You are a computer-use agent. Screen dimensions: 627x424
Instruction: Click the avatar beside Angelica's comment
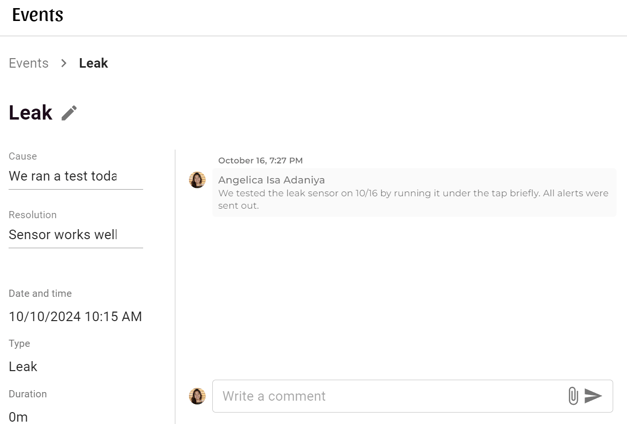(x=197, y=180)
